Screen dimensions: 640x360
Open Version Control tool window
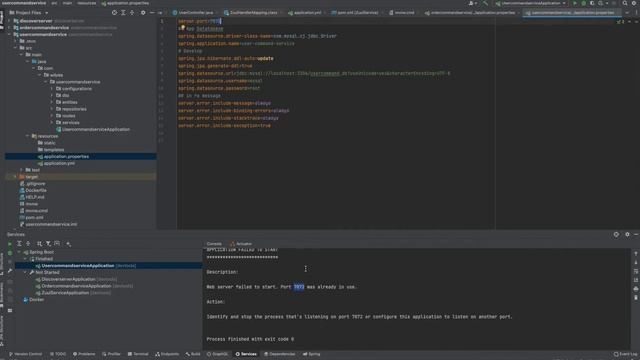[25, 354]
